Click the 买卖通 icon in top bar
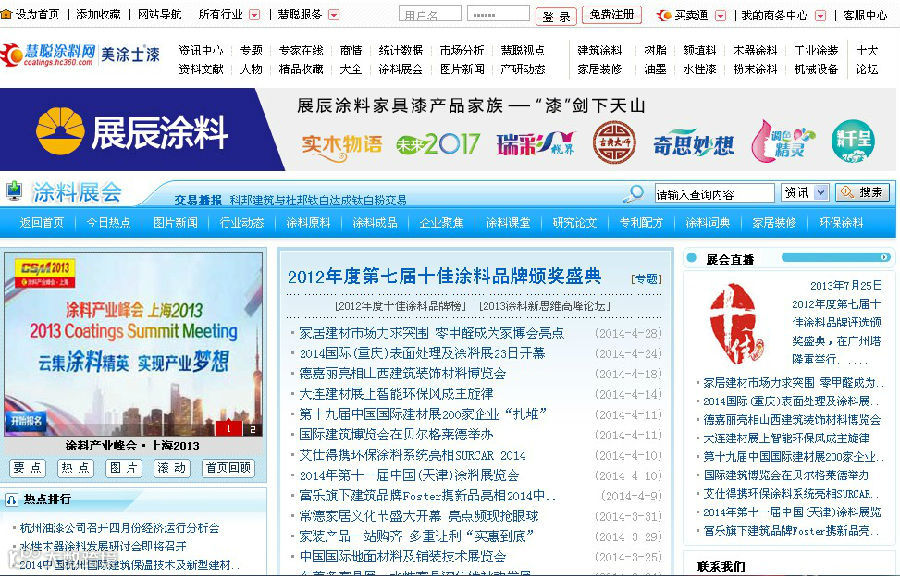The height and width of the screenshot is (576, 900). pyautogui.click(x=665, y=15)
